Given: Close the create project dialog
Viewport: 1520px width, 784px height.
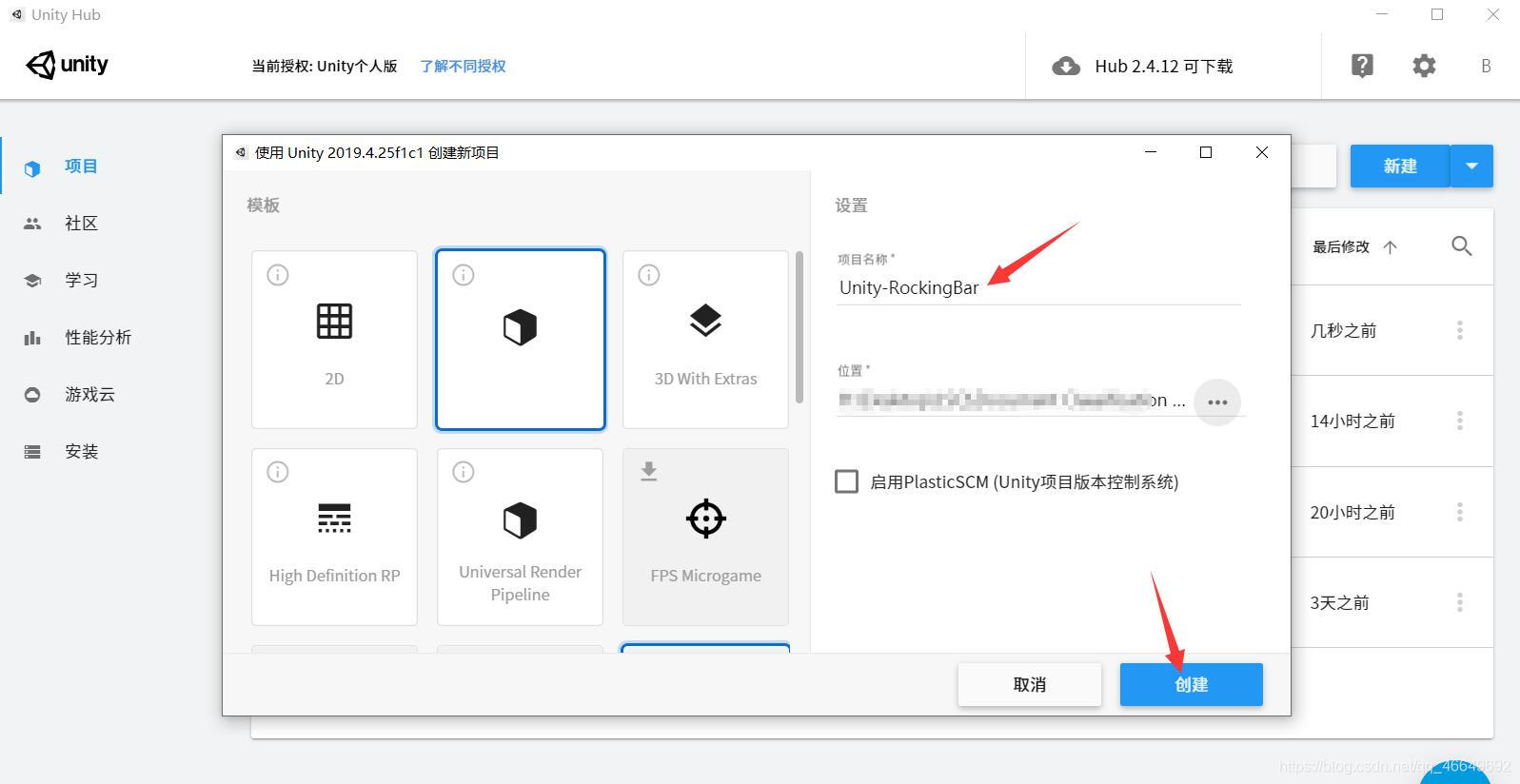Looking at the screenshot, I should pos(1262,152).
